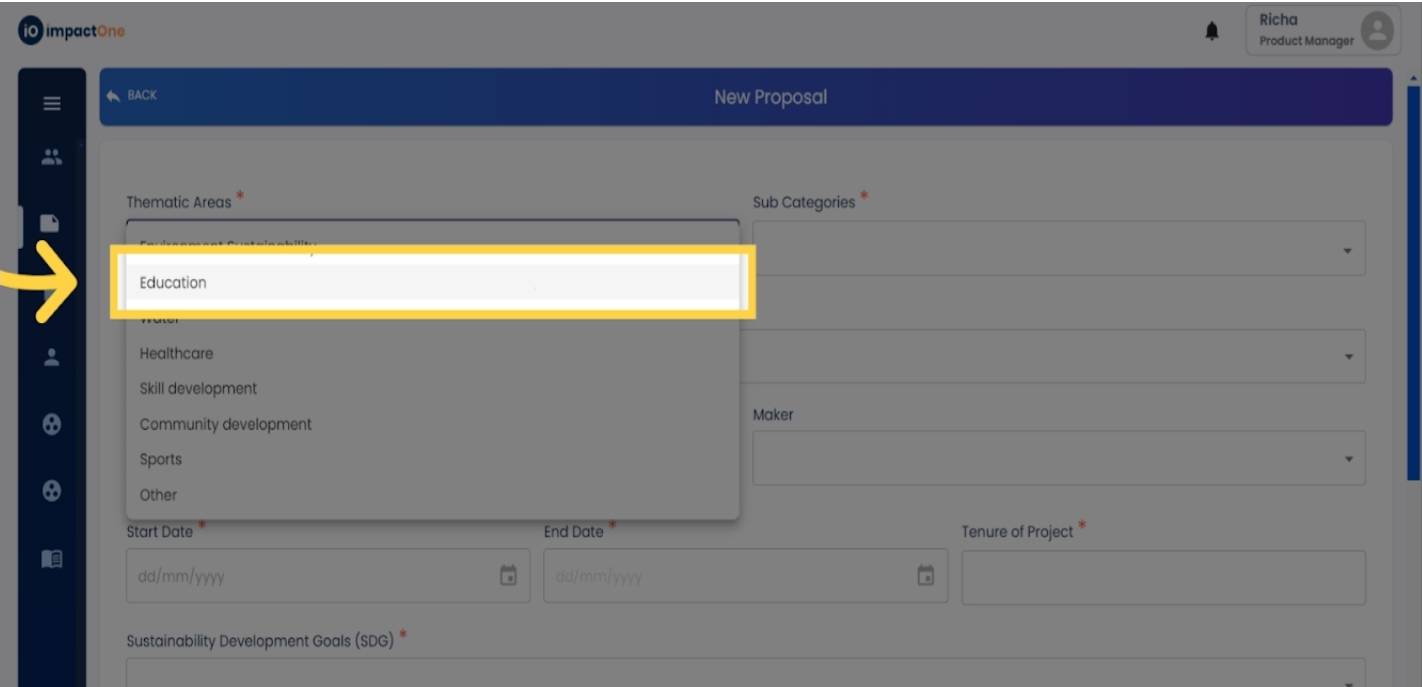
Task: Select Community development option
Action: [x=225, y=424]
